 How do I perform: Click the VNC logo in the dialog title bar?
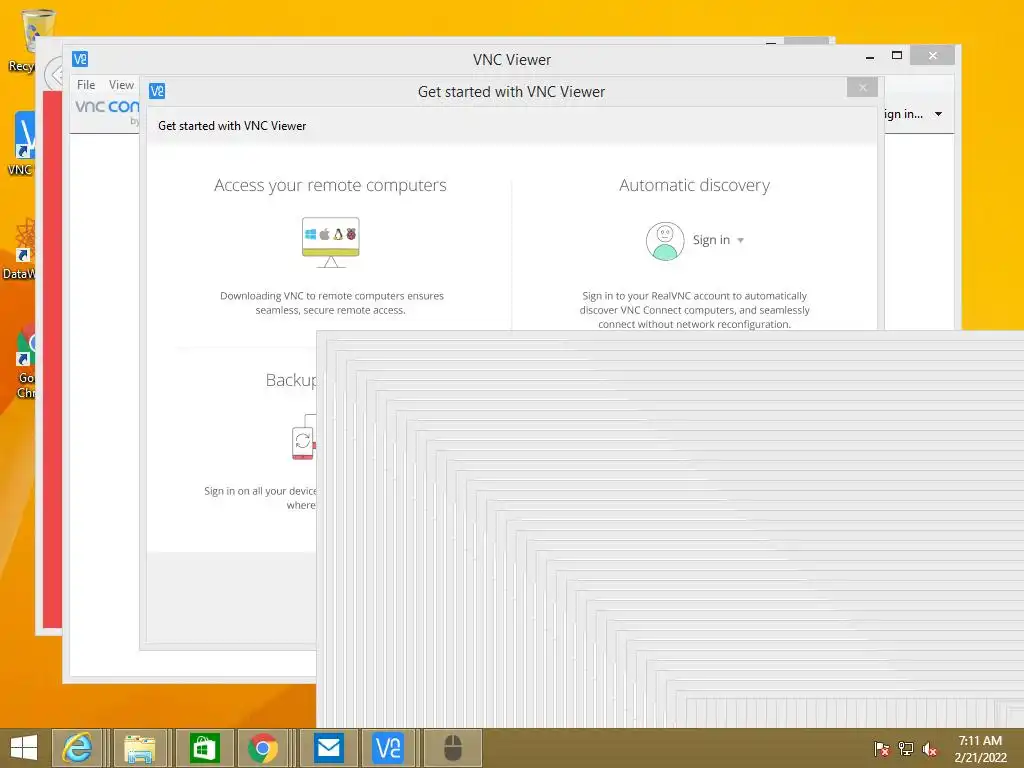pos(157,91)
